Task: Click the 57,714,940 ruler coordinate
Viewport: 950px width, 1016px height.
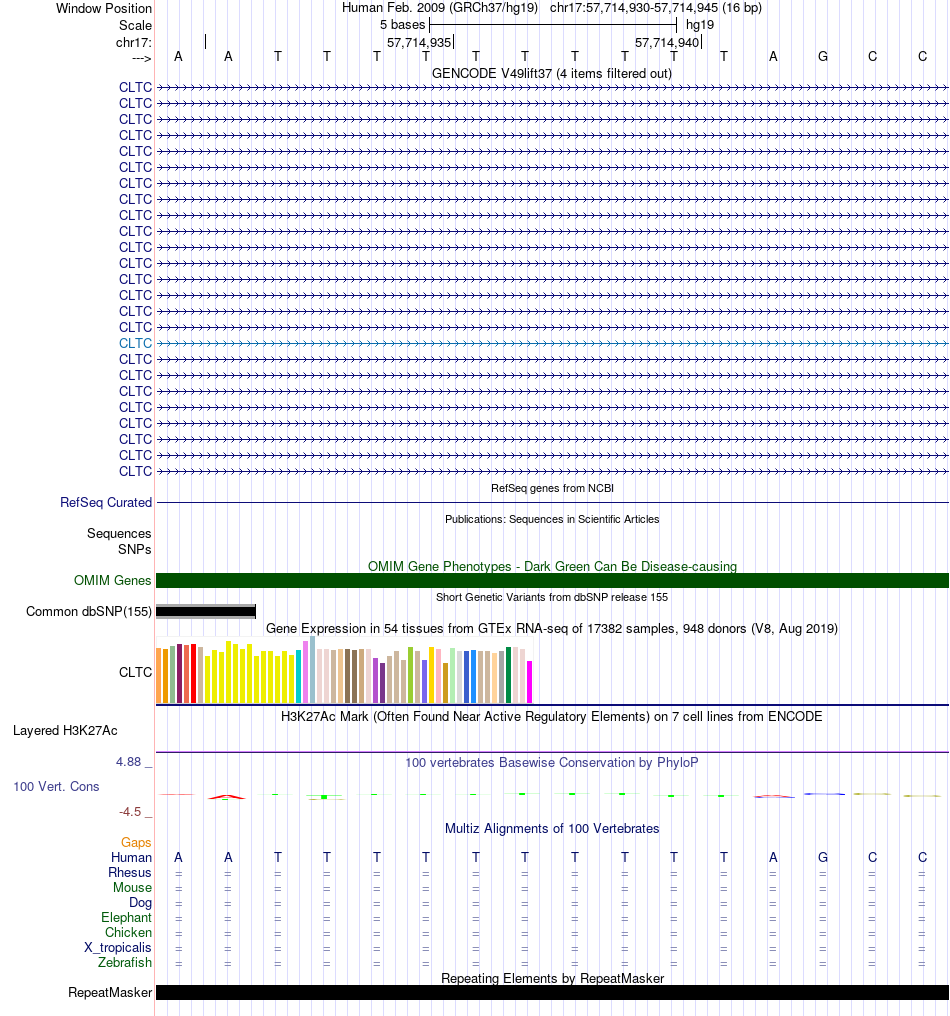Action: [x=667, y=43]
